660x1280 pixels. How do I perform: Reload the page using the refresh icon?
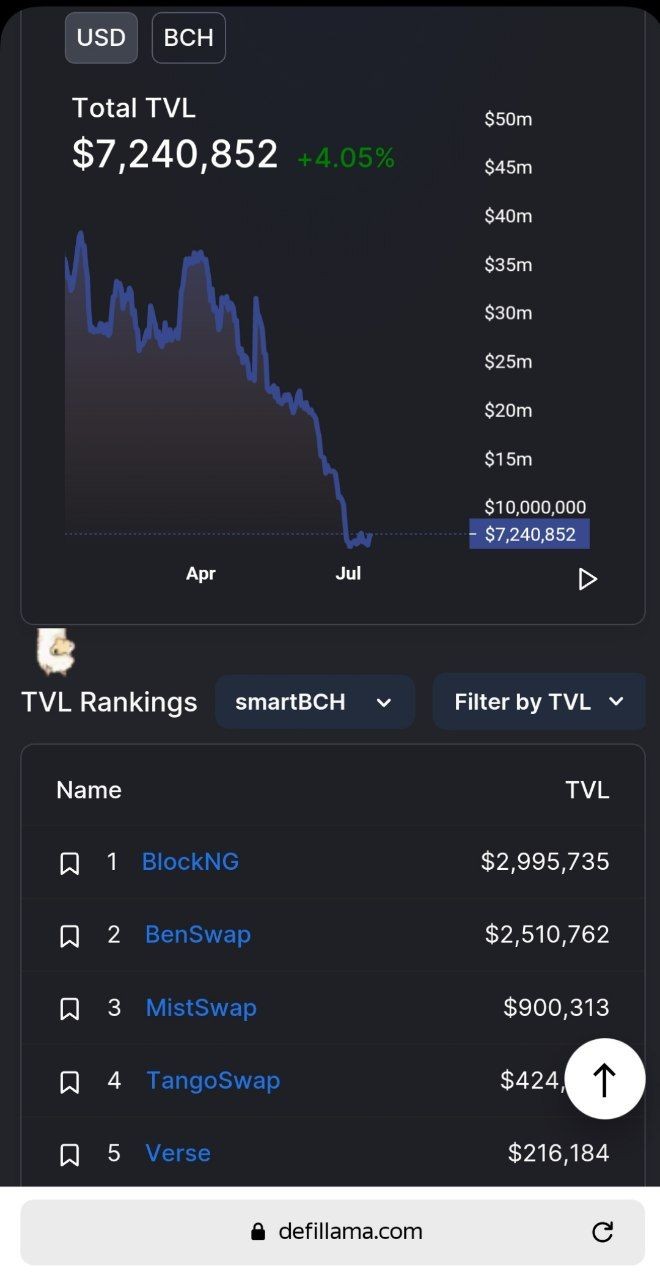(x=602, y=1232)
